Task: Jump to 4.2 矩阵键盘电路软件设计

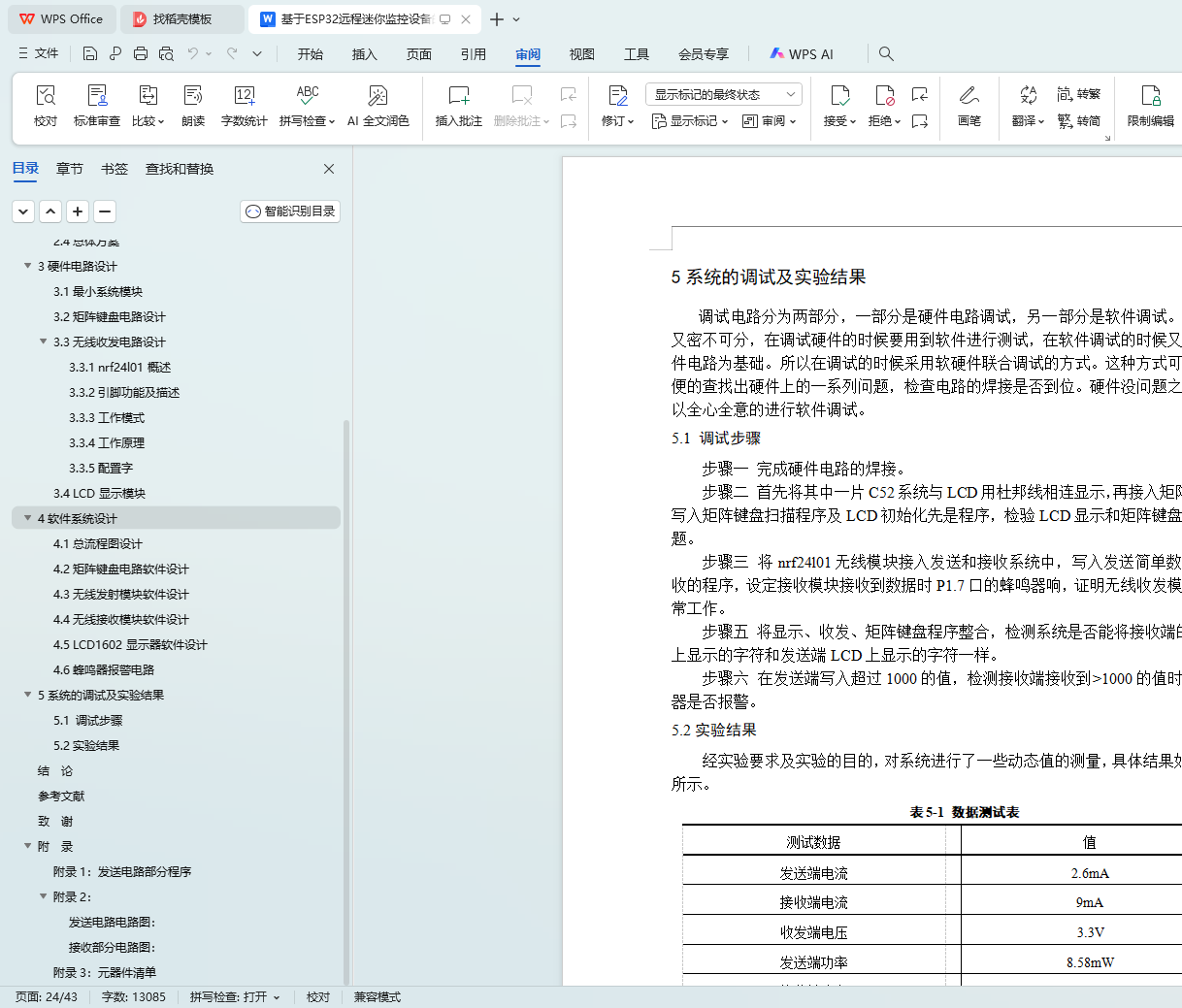Action: pos(121,569)
